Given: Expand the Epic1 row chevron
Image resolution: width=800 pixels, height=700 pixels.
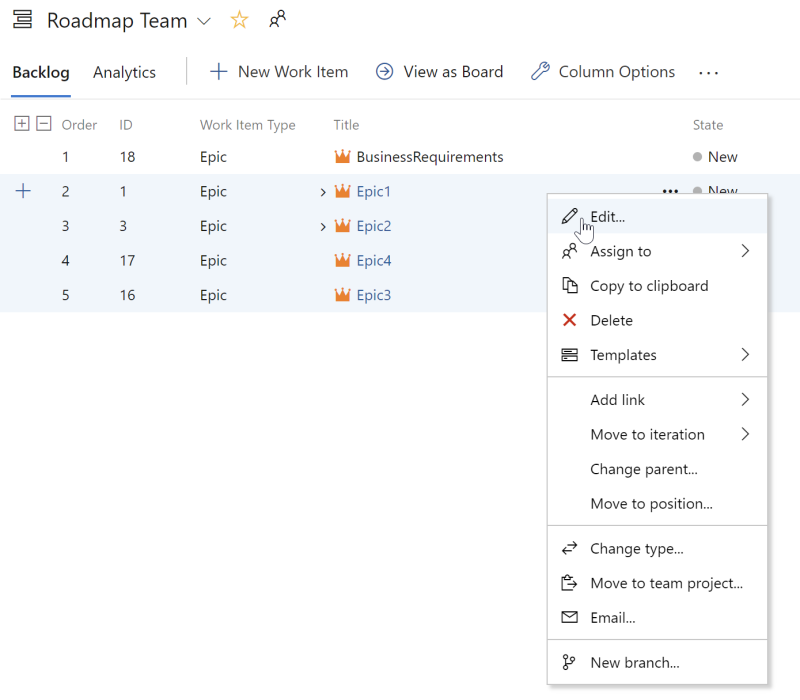Looking at the screenshot, I should pyautogui.click(x=323, y=191).
